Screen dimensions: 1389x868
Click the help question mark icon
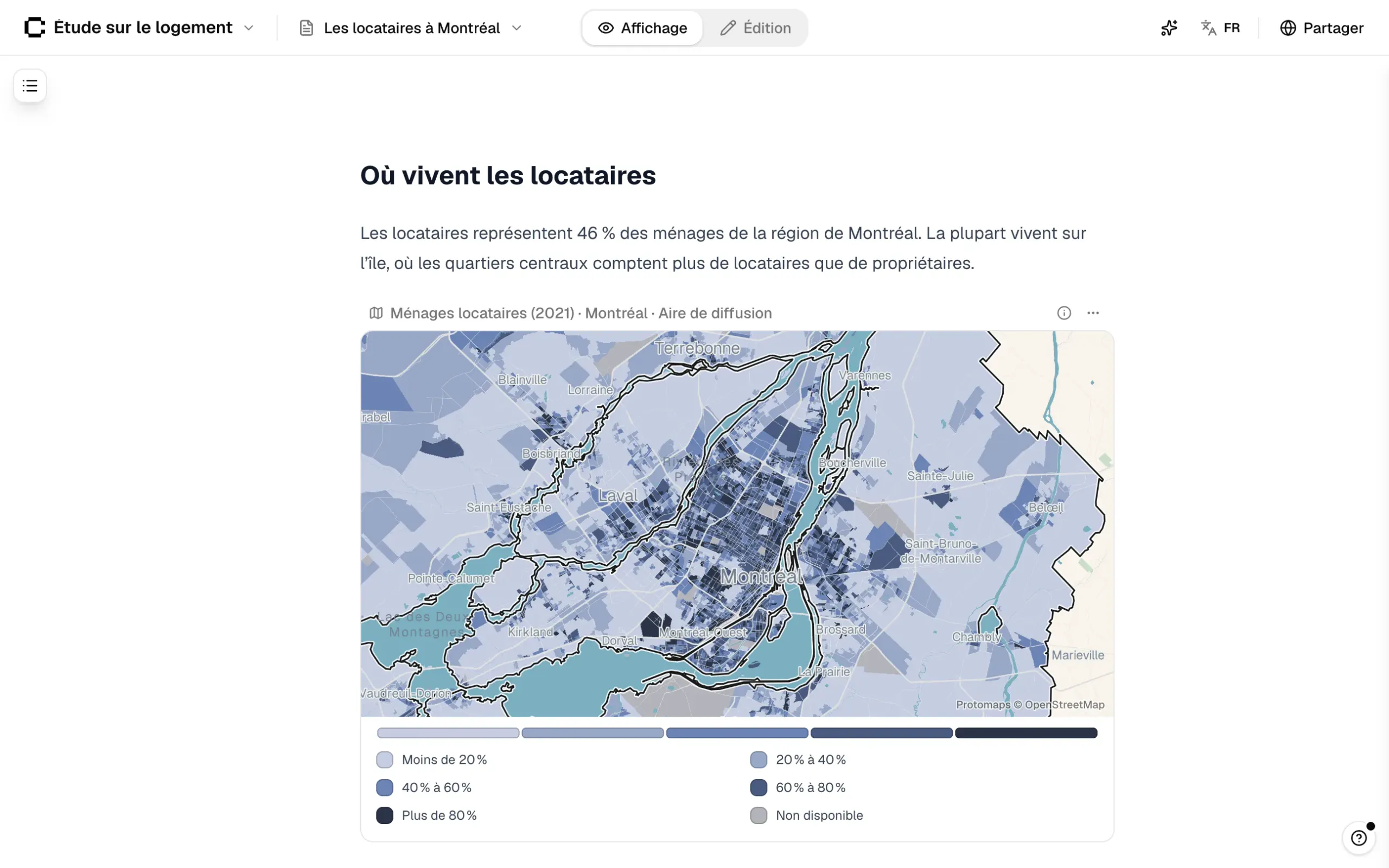click(x=1358, y=838)
